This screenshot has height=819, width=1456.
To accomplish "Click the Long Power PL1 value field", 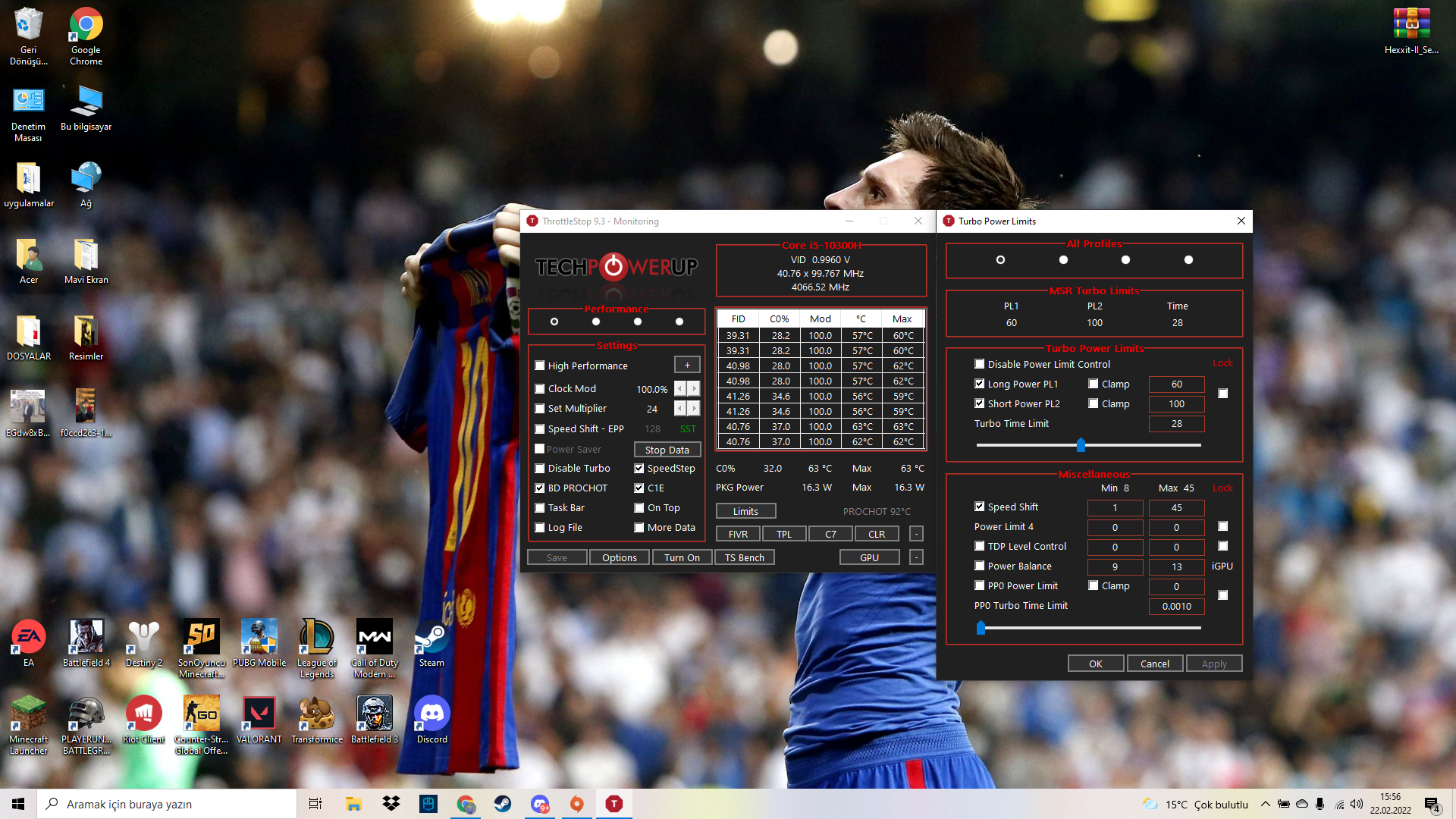I will pos(1176,384).
